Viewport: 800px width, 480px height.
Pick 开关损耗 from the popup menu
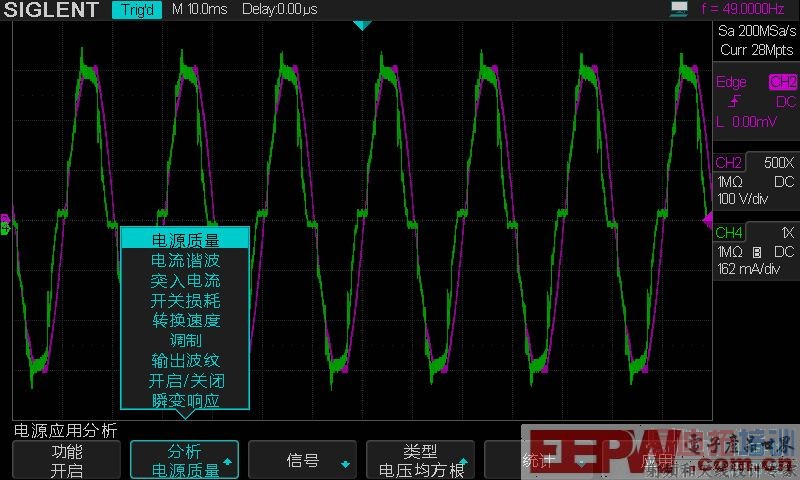click(185, 300)
